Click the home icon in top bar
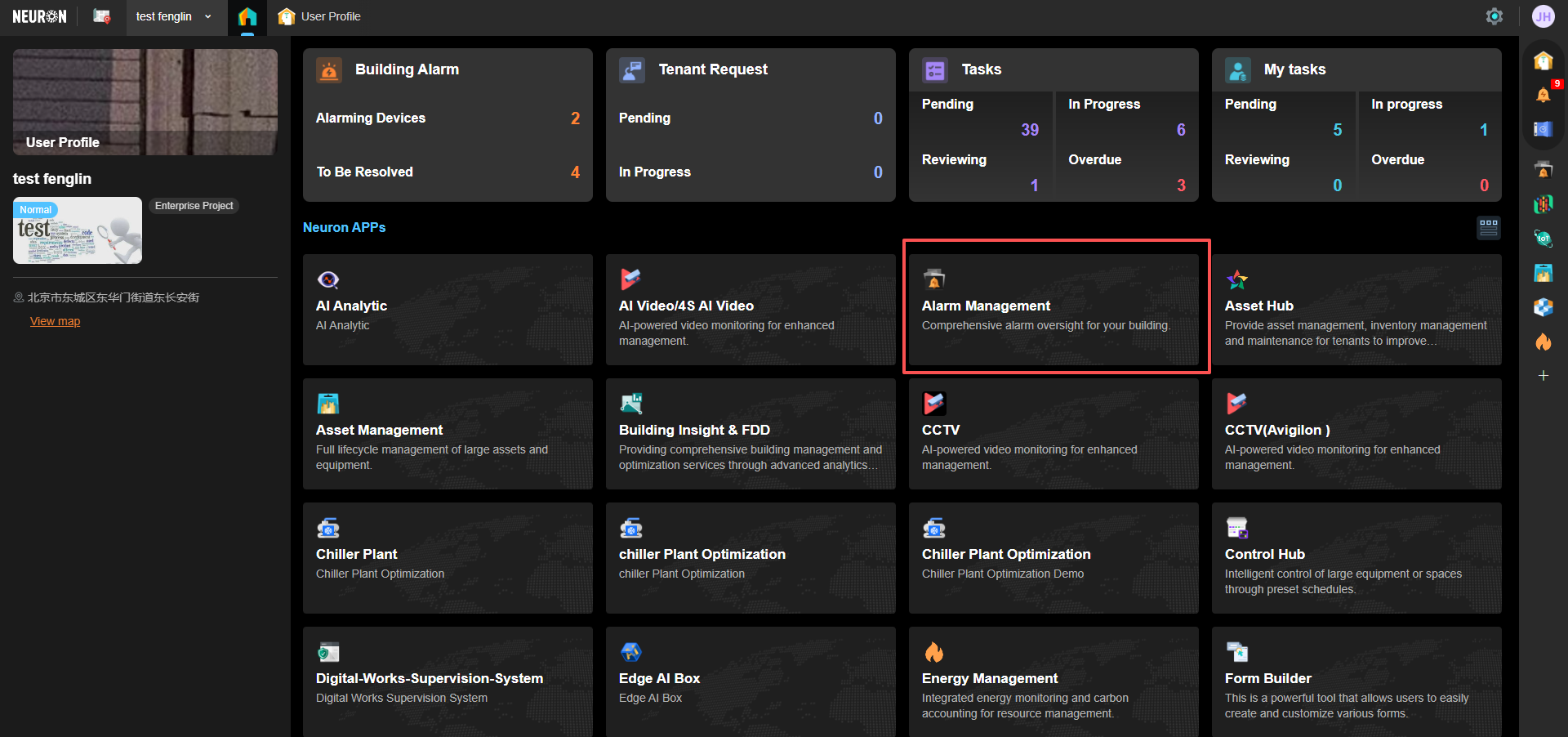This screenshot has height=737, width=1568. pyautogui.click(x=247, y=16)
